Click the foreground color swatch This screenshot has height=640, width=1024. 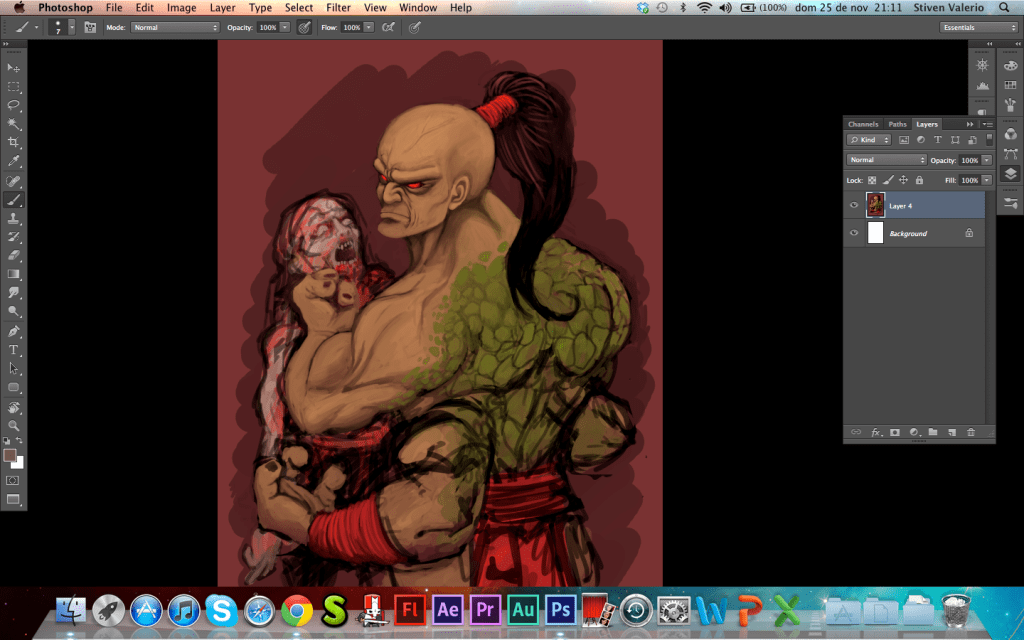pos(10,455)
